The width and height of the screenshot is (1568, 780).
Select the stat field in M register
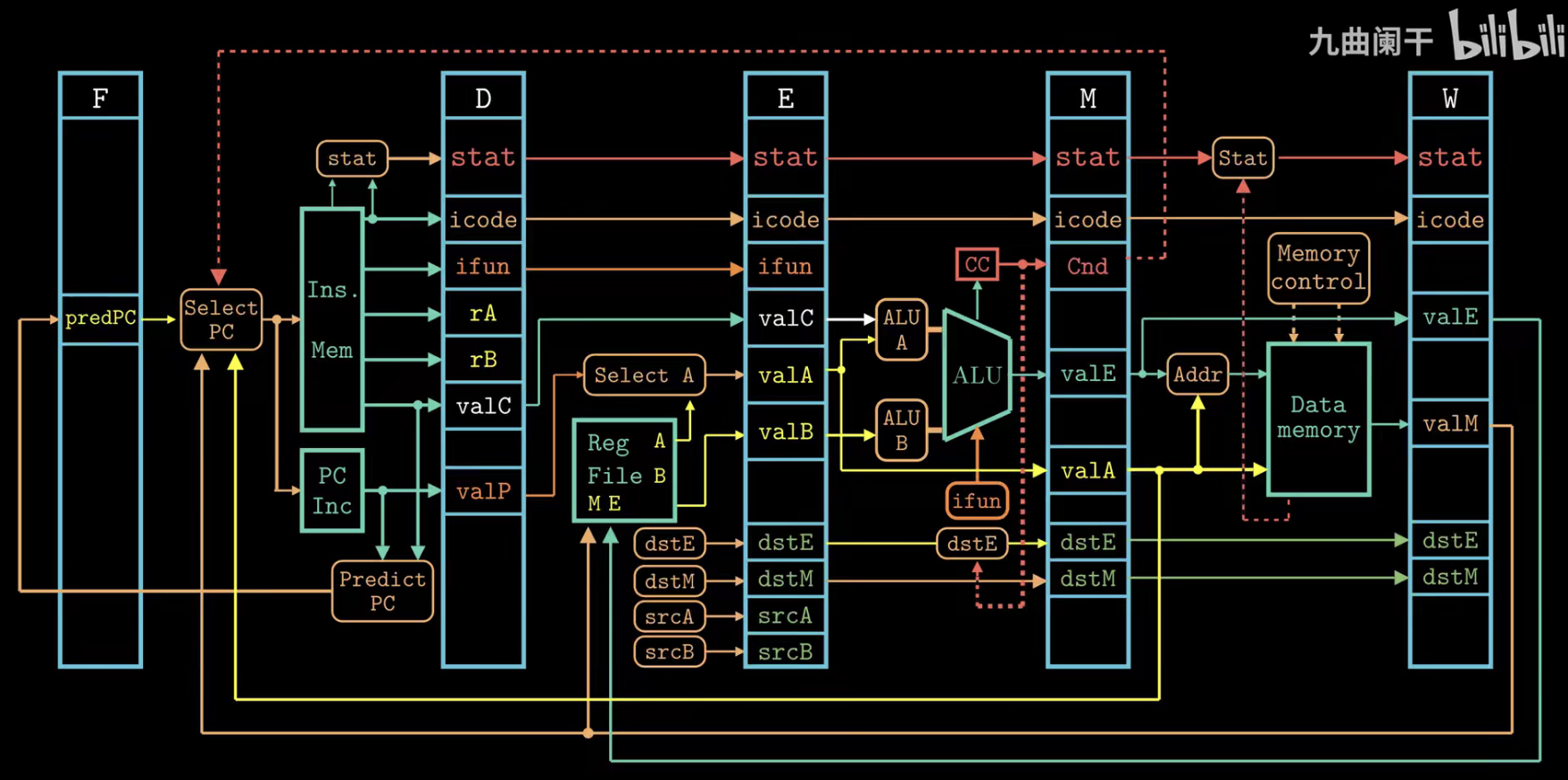tap(1088, 158)
